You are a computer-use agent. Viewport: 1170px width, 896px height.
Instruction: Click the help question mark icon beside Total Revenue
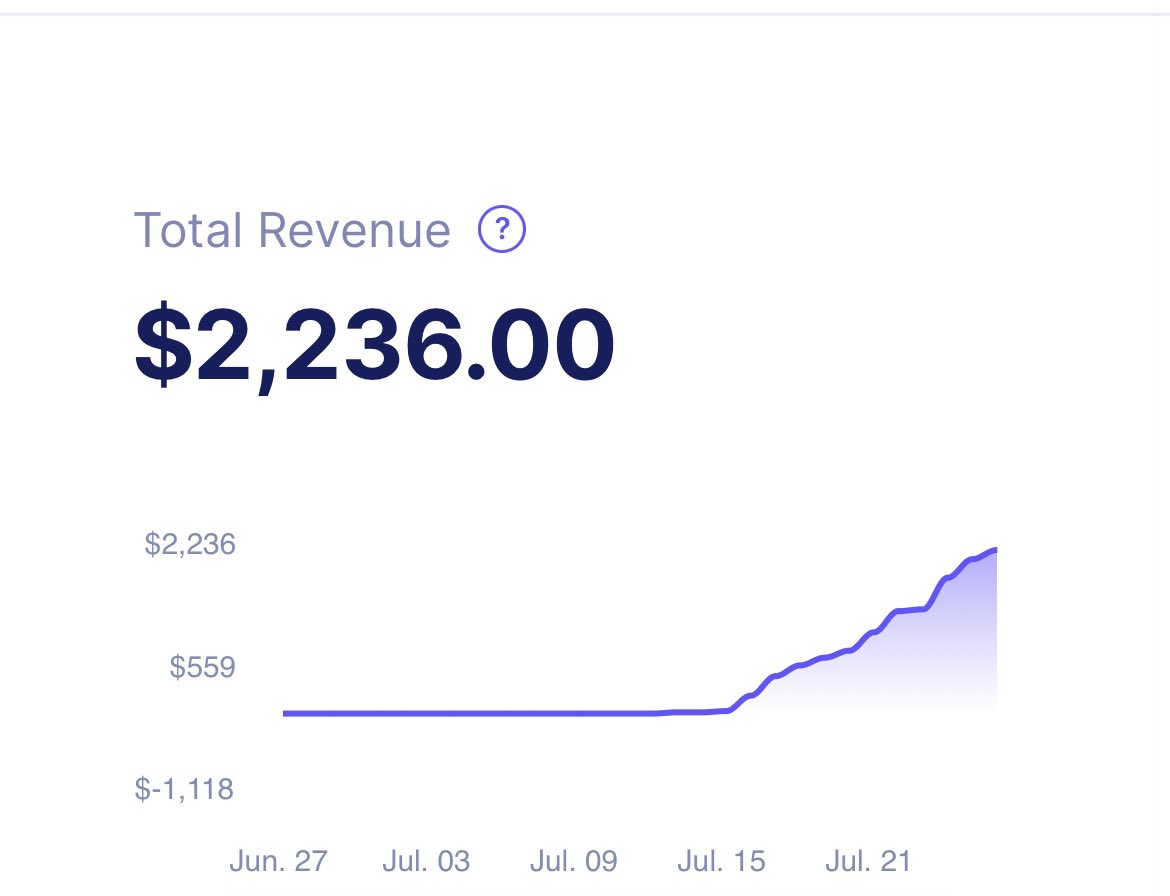(x=501, y=229)
